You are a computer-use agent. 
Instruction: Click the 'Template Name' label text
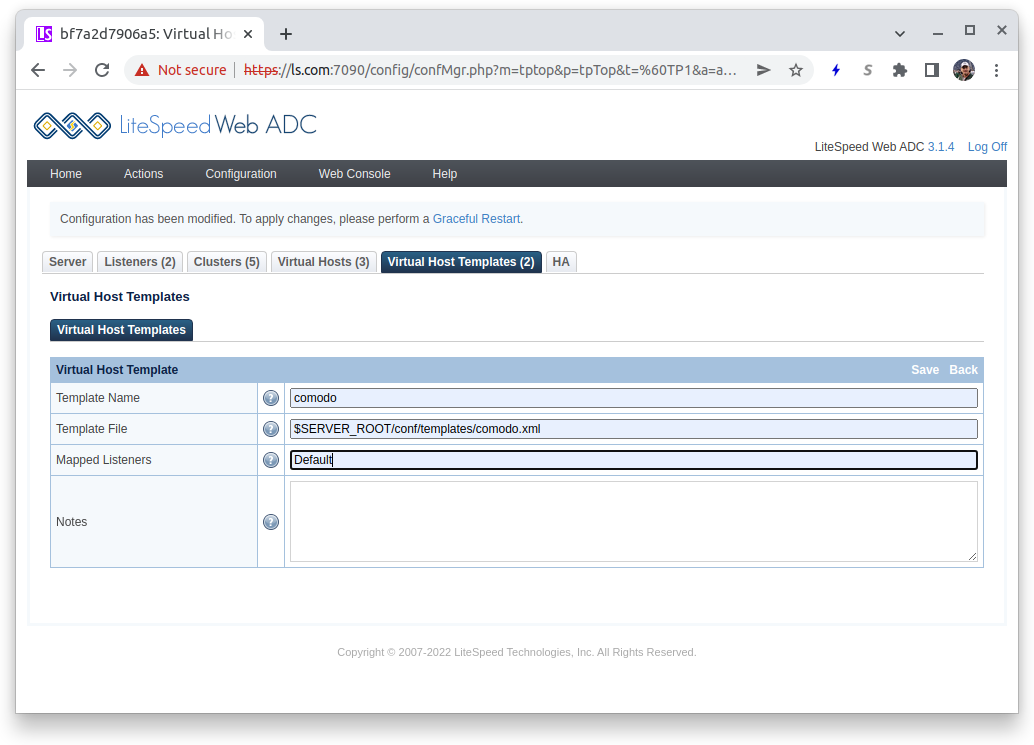coord(98,398)
